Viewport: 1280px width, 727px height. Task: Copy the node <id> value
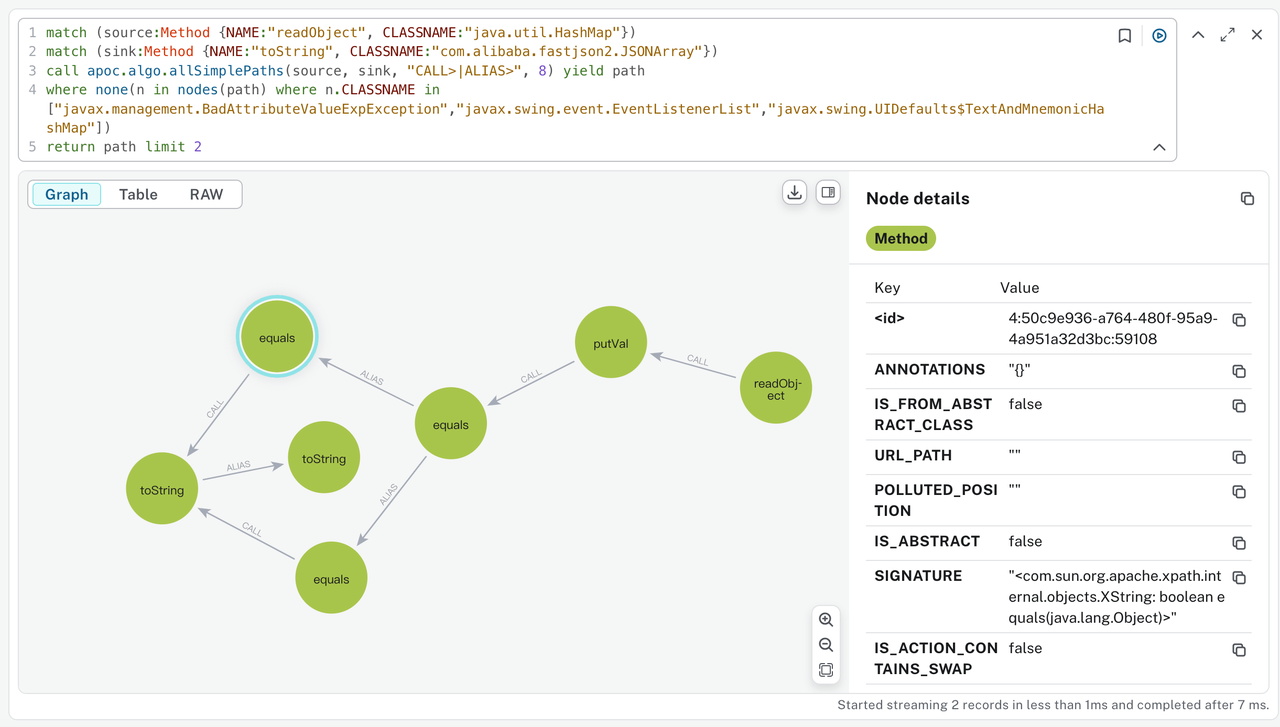(1239, 320)
